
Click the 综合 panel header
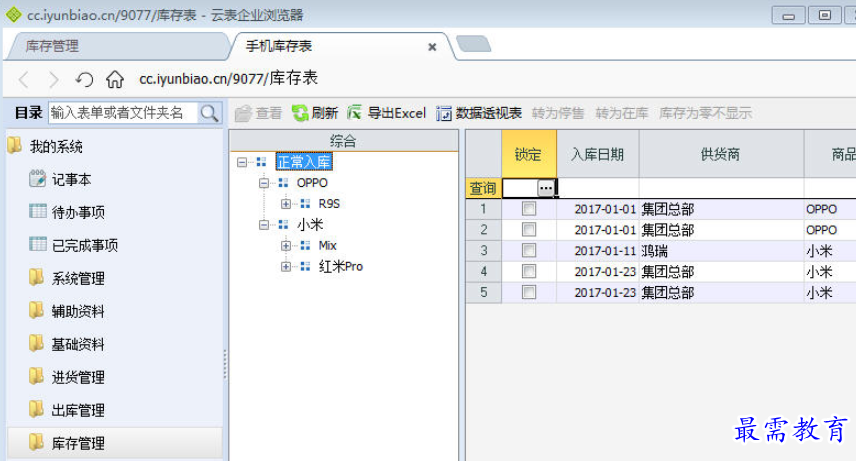[x=343, y=141]
